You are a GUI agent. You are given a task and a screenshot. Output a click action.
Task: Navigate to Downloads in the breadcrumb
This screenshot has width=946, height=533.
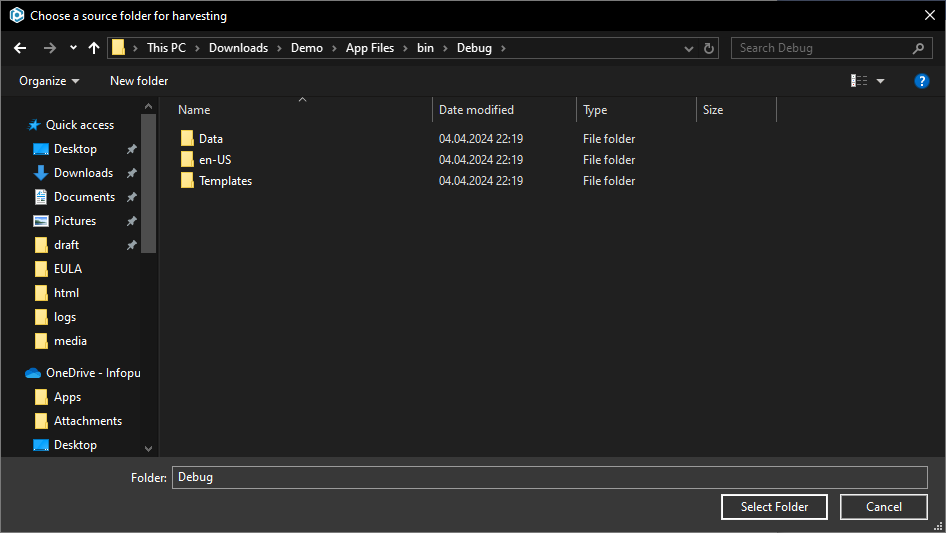[x=238, y=48]
